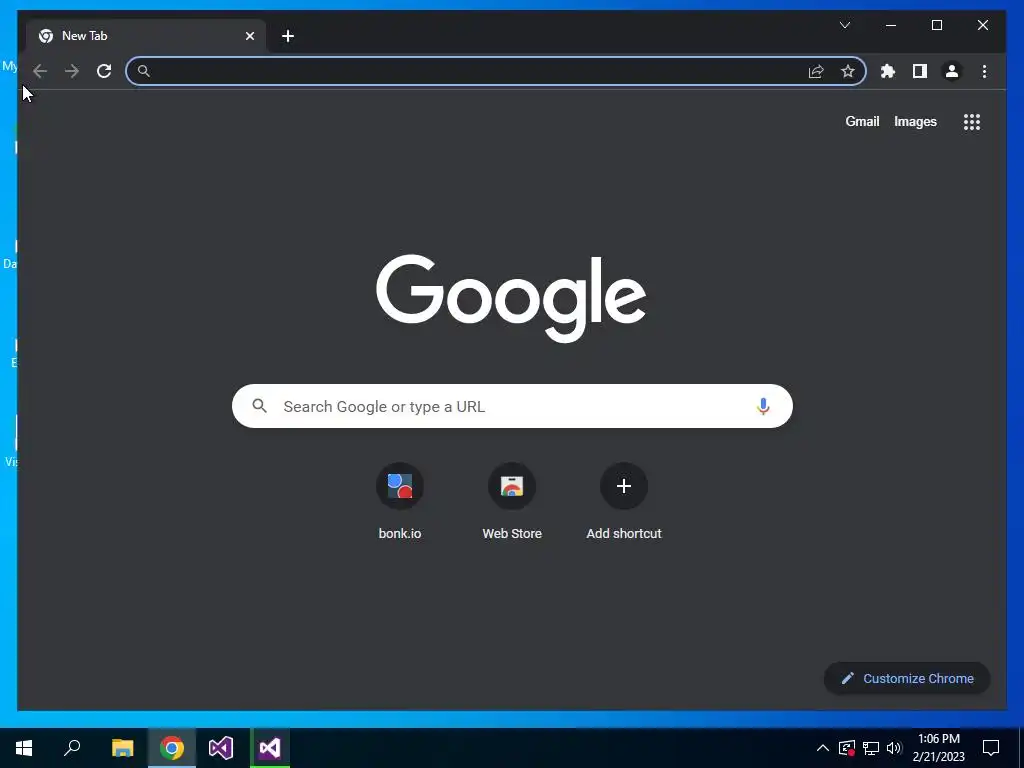
Task: Open the Extensions puzzle piece icon
Action: coord(888,71)
